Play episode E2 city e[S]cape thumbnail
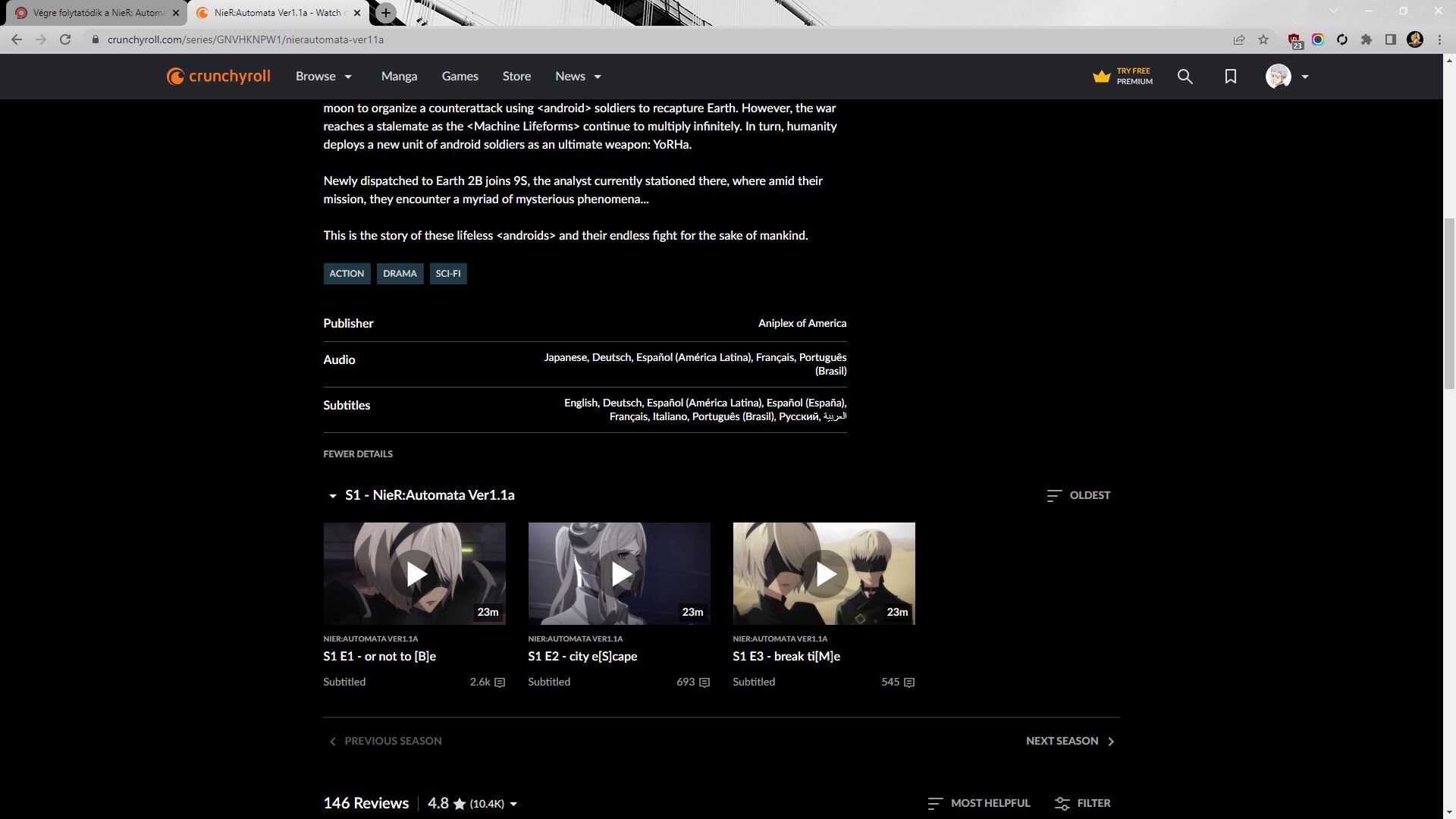 tap(619, 573)
